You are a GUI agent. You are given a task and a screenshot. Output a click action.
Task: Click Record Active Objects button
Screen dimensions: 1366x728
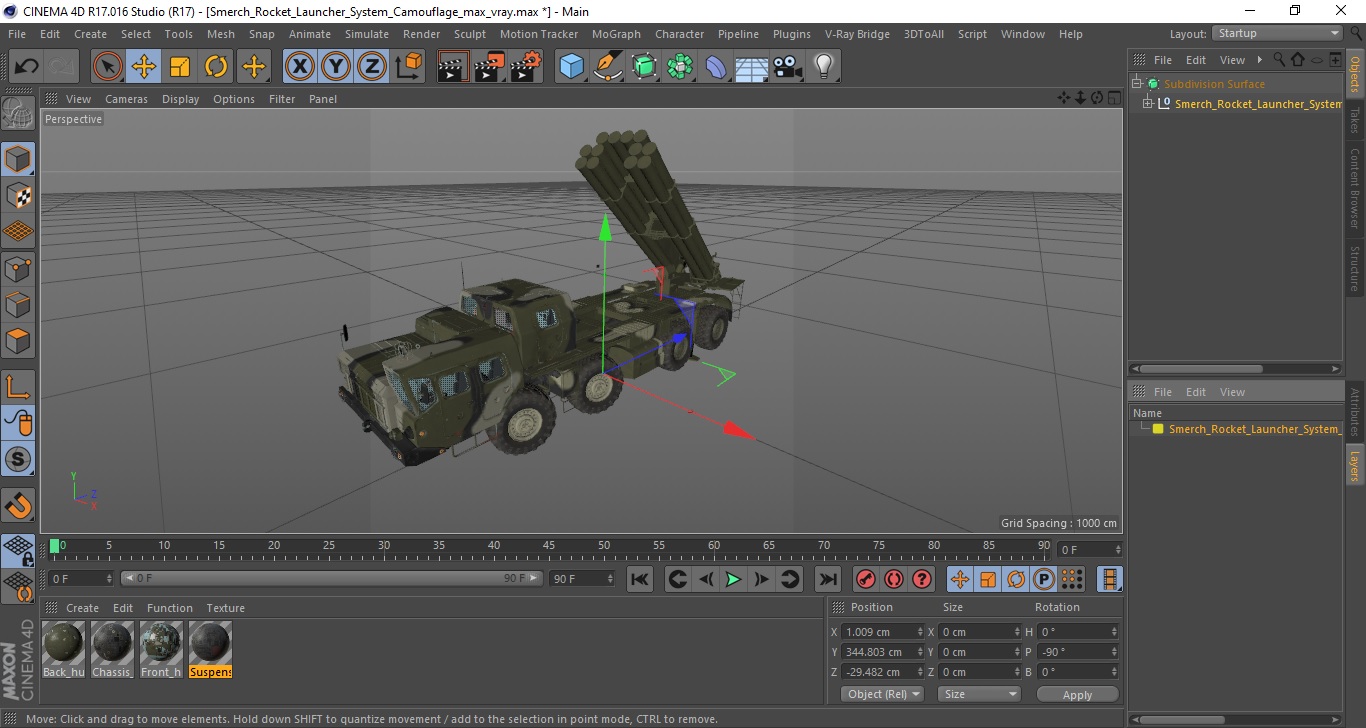click(x=866, y=579)
